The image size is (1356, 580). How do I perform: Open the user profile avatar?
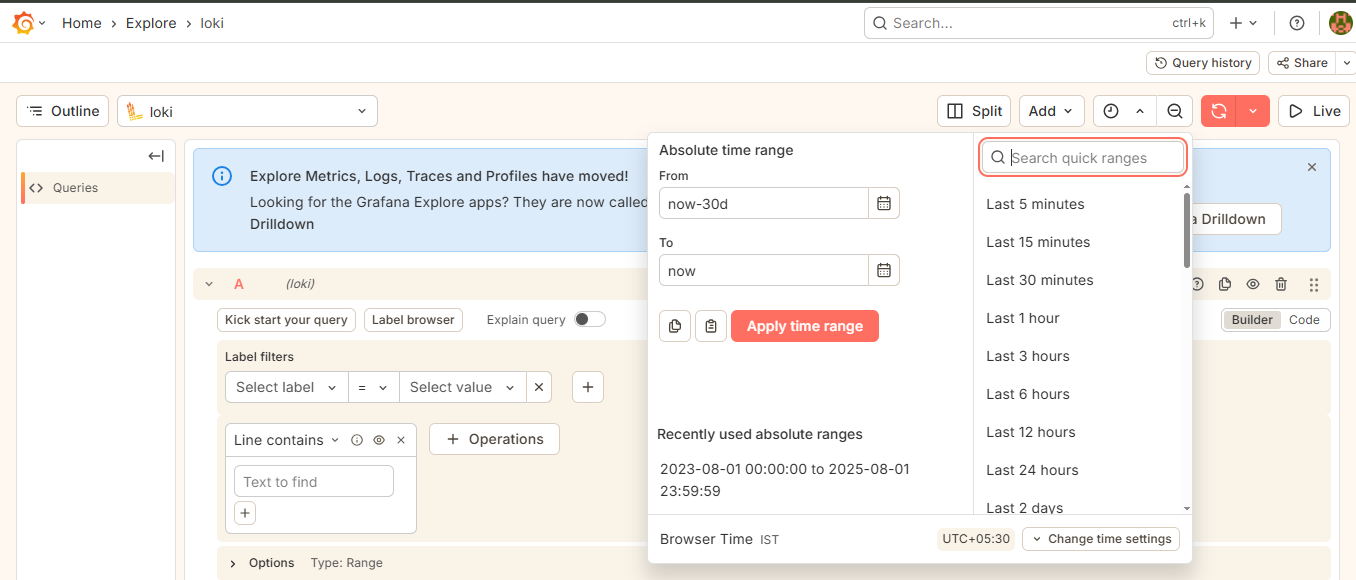pyautogui.click(x=1340, y=23)
